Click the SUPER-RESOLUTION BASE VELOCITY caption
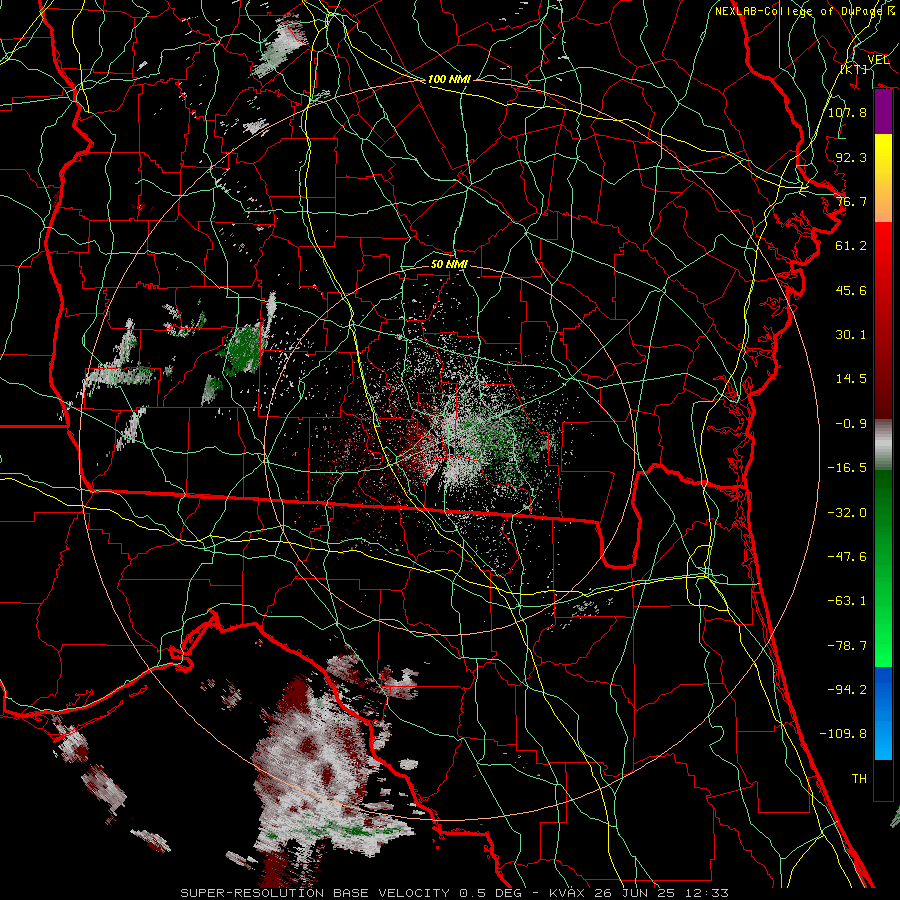This screenshot has height=900, width=900. [x=315, y=893]
